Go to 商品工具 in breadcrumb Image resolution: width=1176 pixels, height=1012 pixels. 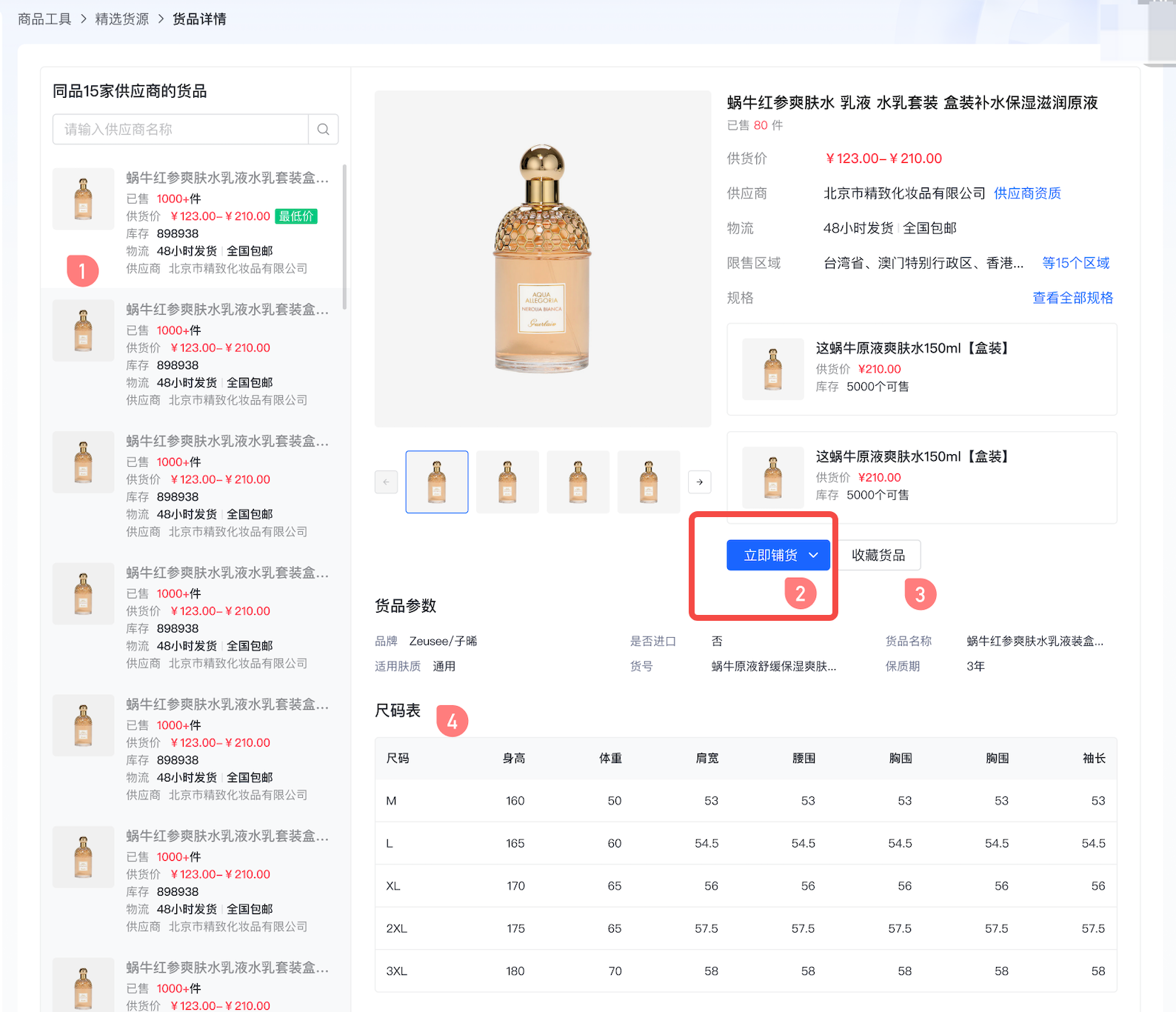pos(44,19)
